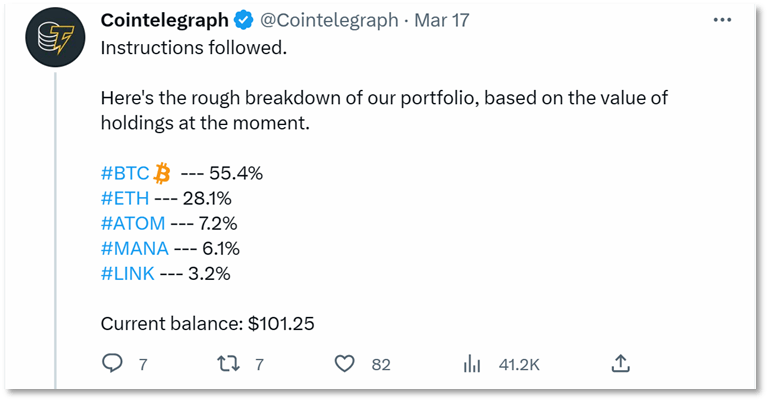Open the #MANA hashtag
The height and width of the screenshot is (402, 769).
tap(136, 248)
